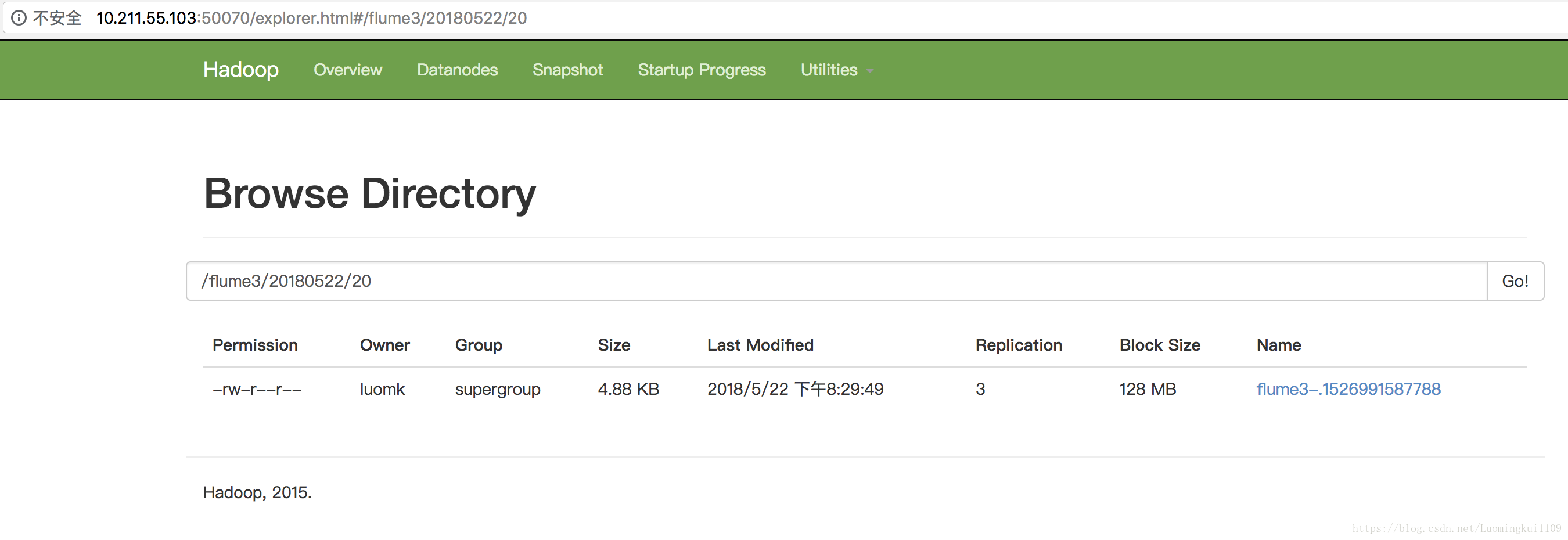Click the site info icon in address bar
1568x540 pixels.
19,17
